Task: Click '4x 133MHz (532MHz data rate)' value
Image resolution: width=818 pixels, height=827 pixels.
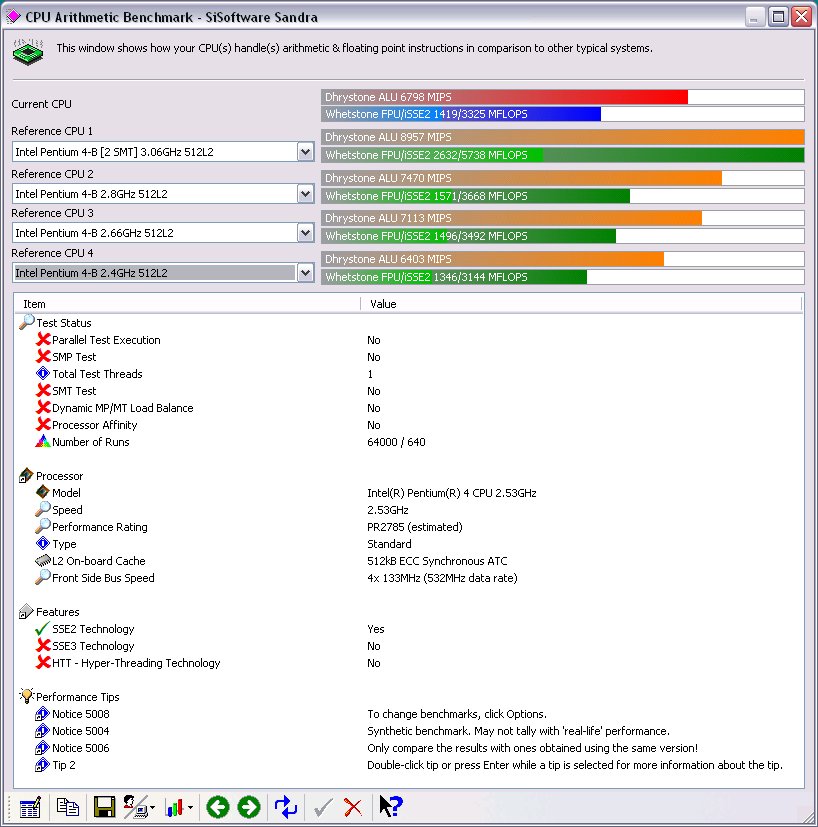Action: 442,578
